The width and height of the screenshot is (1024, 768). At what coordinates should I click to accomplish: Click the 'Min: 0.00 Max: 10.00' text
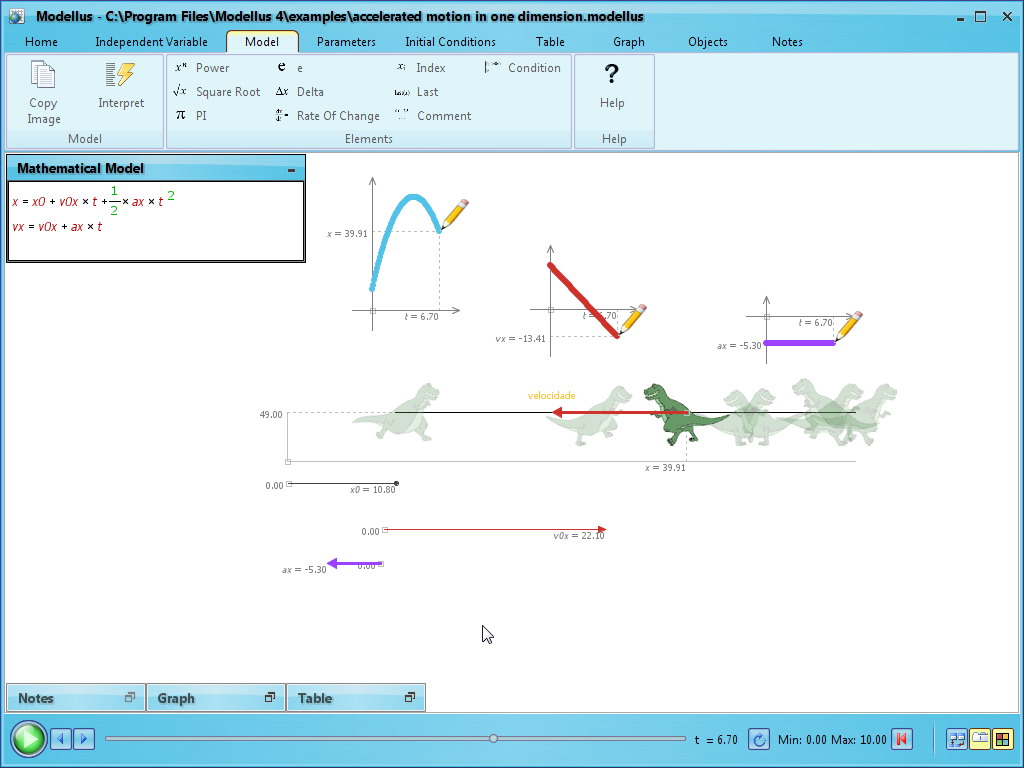pyautogui.click(x=832, y=740)
